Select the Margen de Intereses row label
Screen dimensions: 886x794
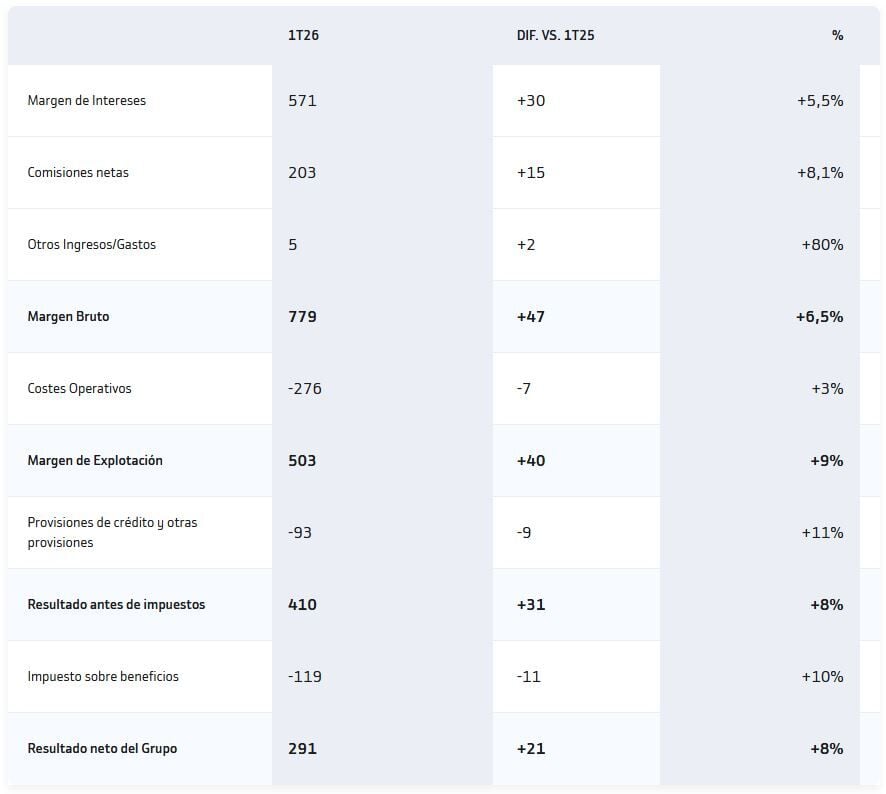click(87, 101)
